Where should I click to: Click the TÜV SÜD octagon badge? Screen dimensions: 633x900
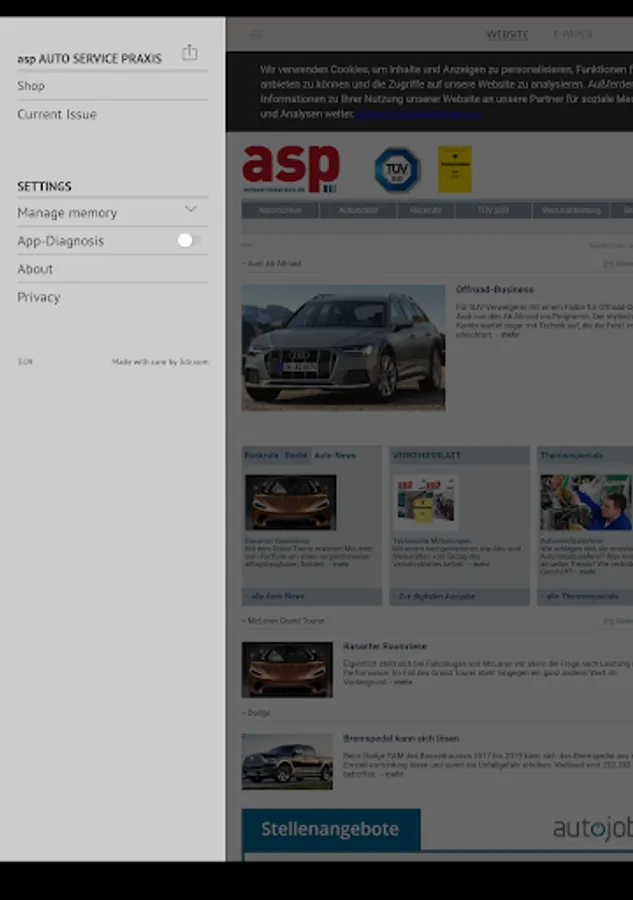click(x=397, y=169)
